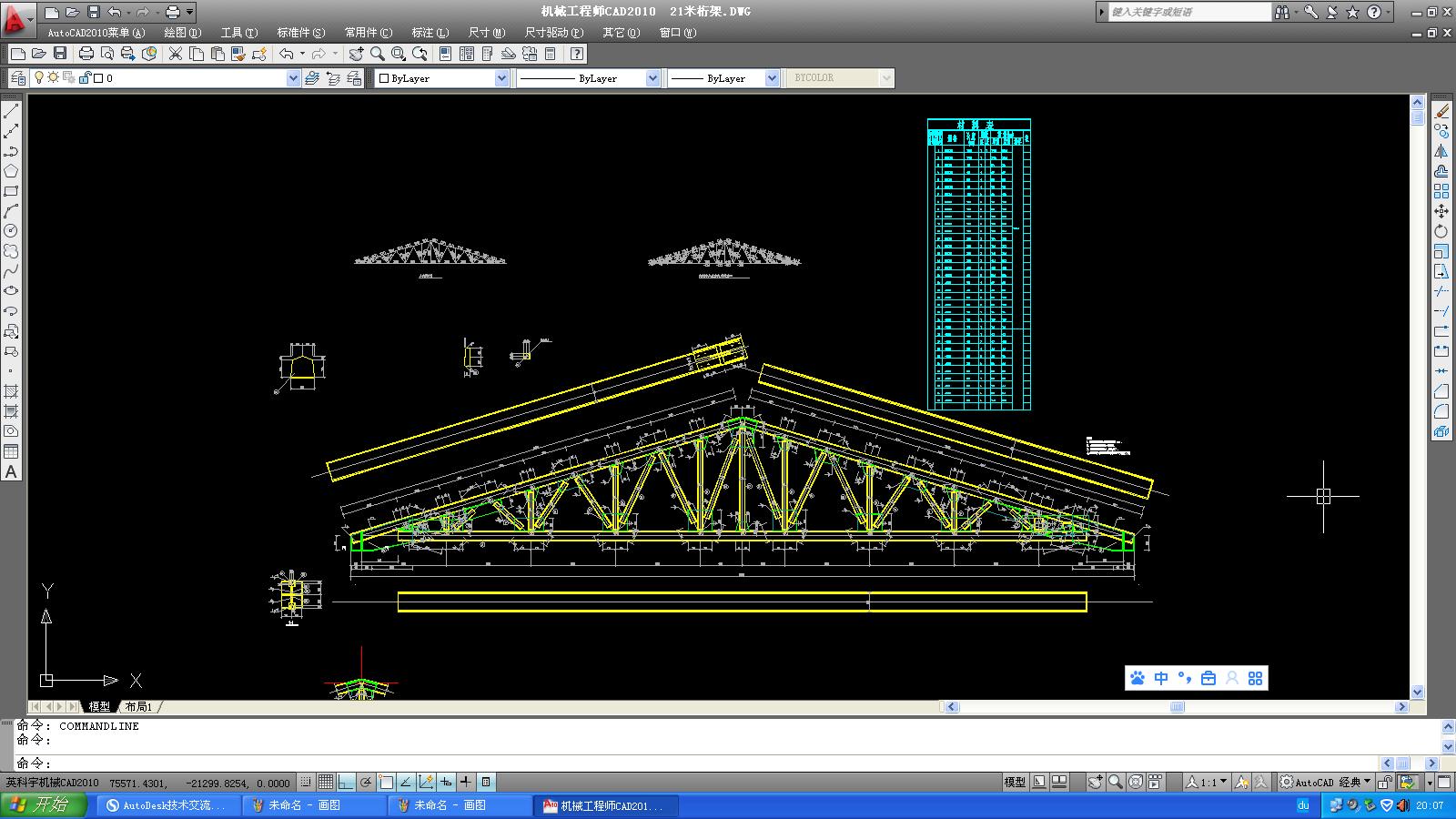1456x819 pixels.
Task: Switch to AutoDesk技术交流 taskbar window
Action: [171, 805]
